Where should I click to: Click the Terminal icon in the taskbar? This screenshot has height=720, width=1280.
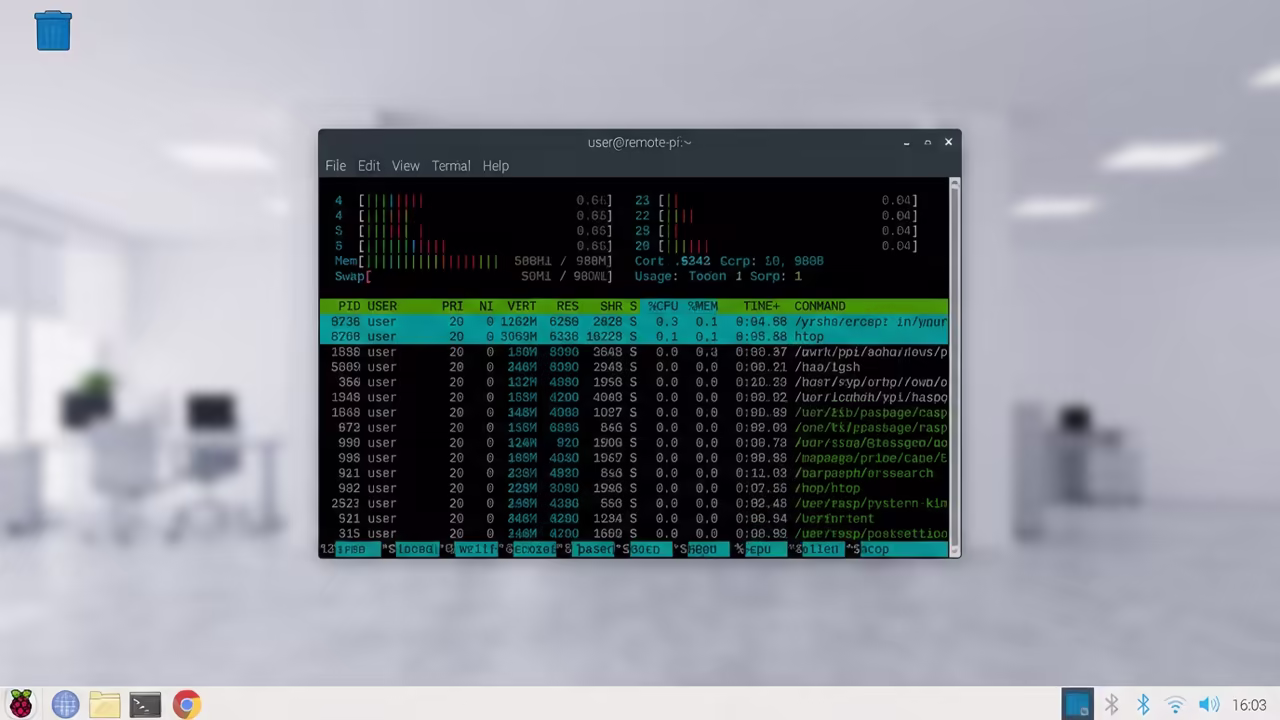pyautogui.click(x=145, y=704)
